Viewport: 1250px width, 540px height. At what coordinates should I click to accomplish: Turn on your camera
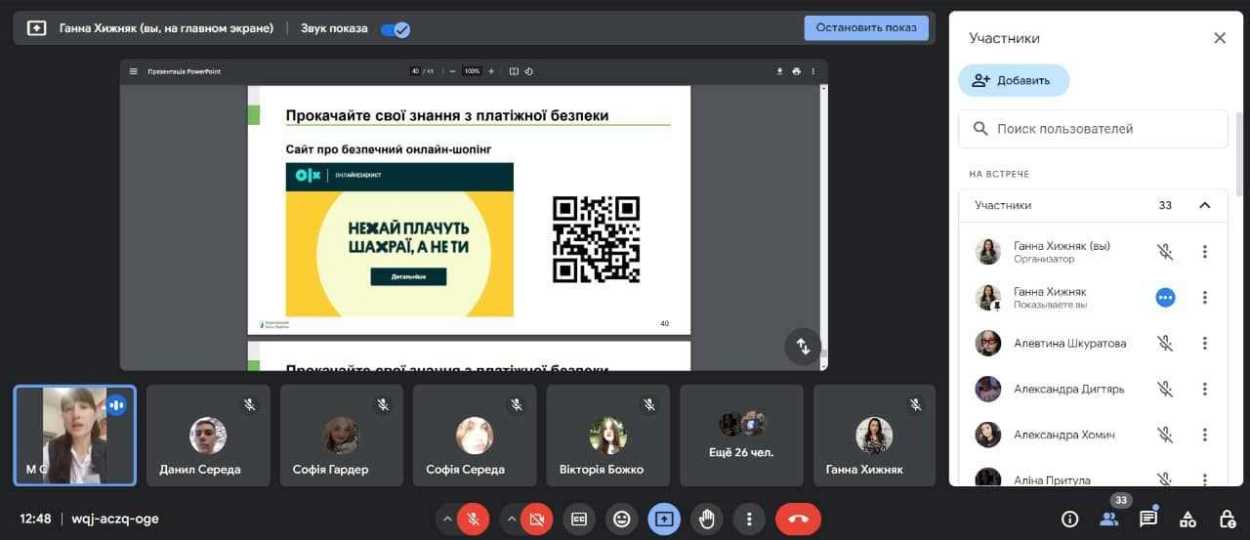(537, 519)
